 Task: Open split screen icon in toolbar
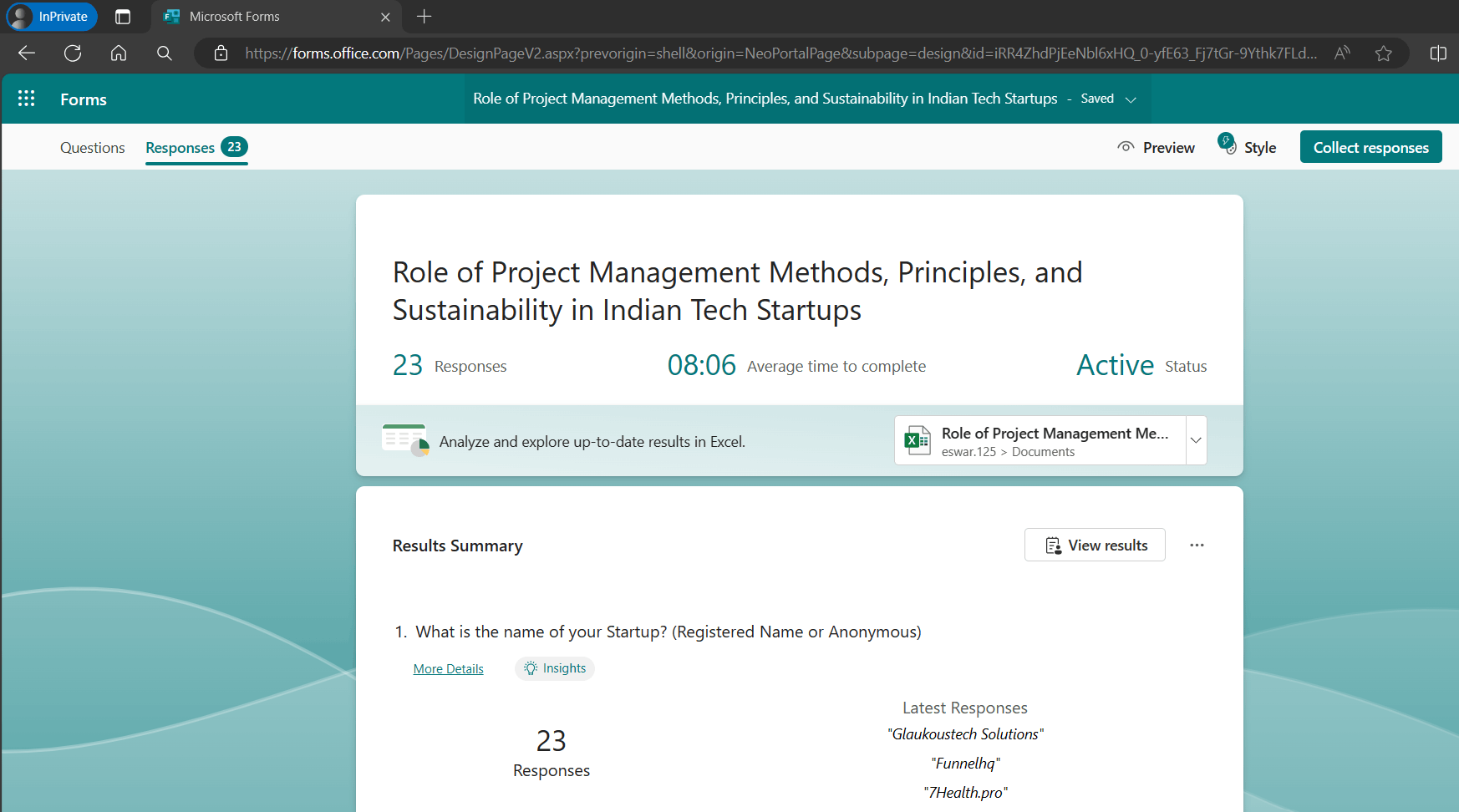tap(1438, 53)
